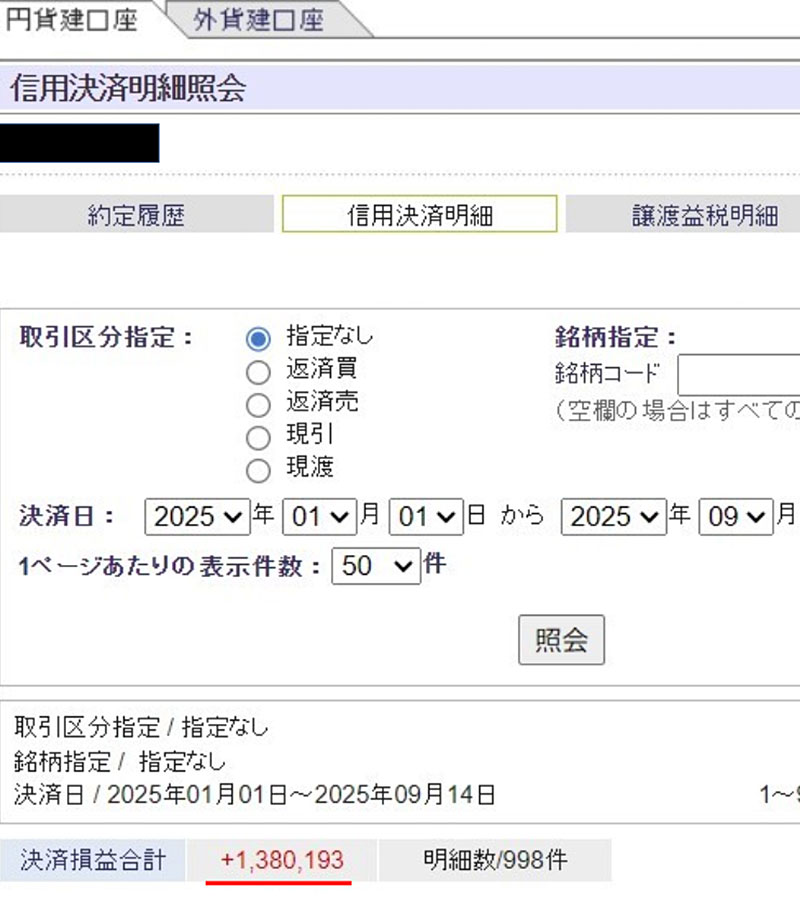Expand the end month dropdown showing 09
Viewport: 800px width, 900px height.
pos(736,517)
